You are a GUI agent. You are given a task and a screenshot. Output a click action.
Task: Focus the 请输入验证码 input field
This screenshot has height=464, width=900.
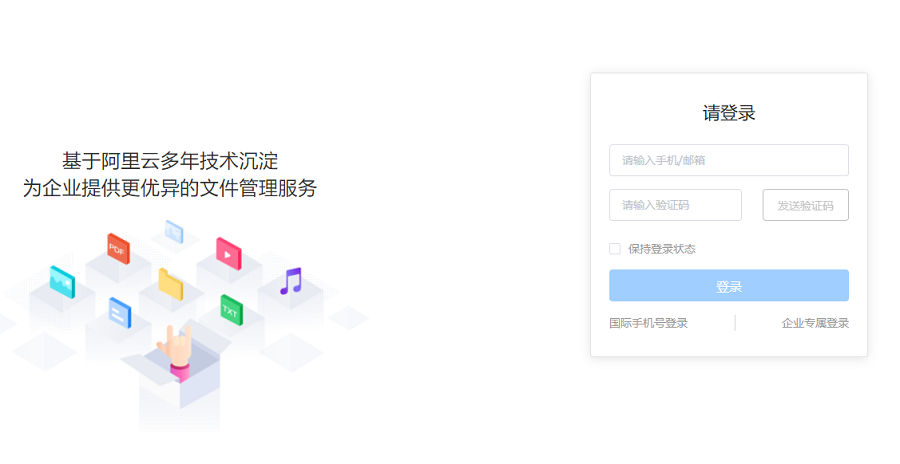(x=675, y=205)
